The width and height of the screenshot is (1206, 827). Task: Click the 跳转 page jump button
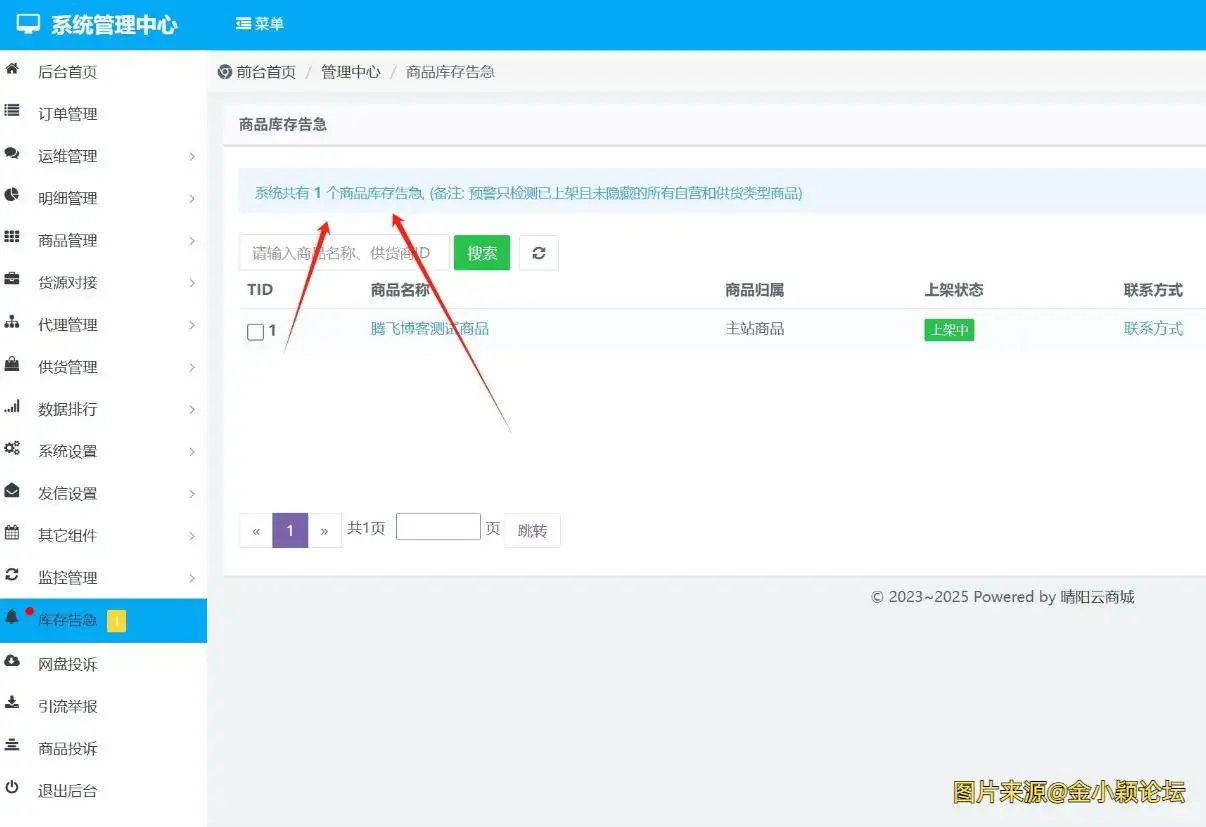tap(532, 531)
